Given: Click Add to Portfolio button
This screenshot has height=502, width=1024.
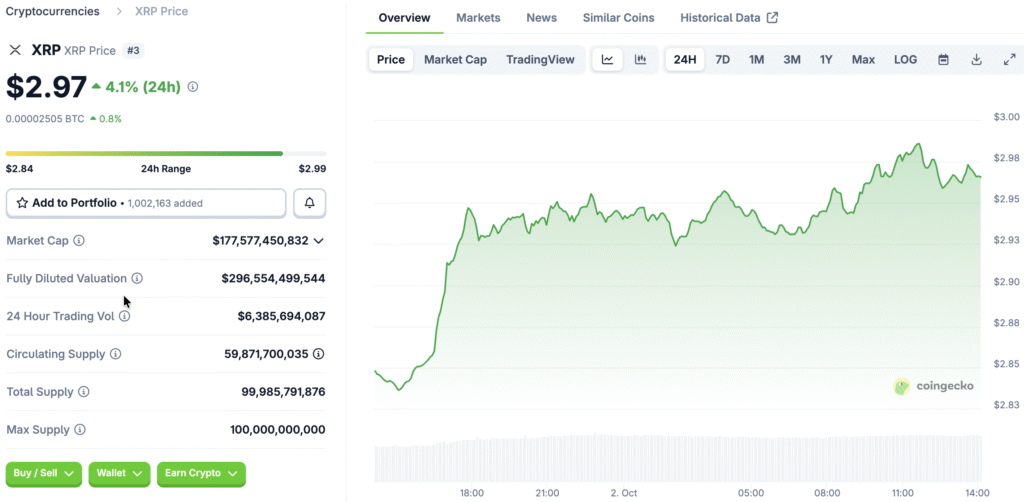Looking at the screenshot, I should [x=146, y=203].
